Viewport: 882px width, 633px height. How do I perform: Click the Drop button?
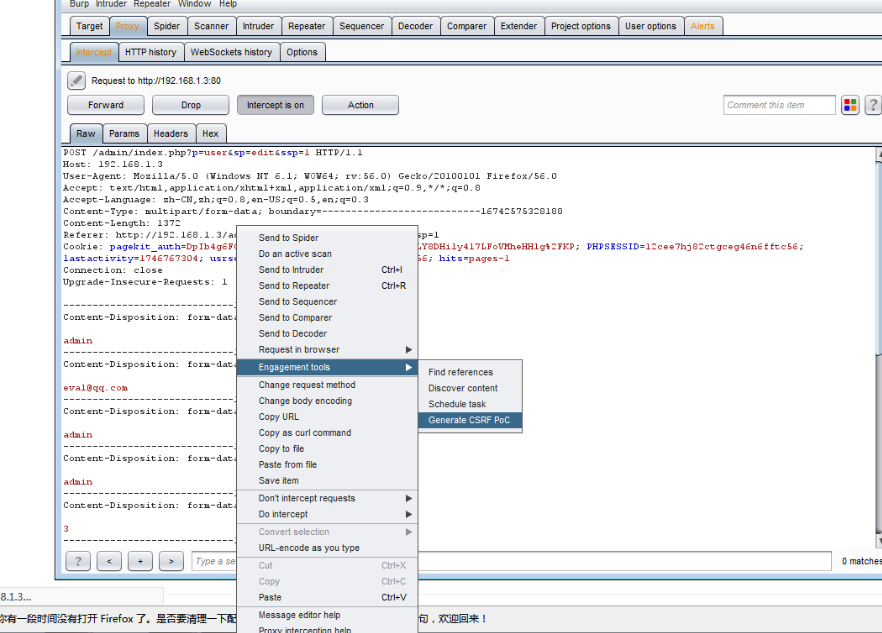point(191,105)
